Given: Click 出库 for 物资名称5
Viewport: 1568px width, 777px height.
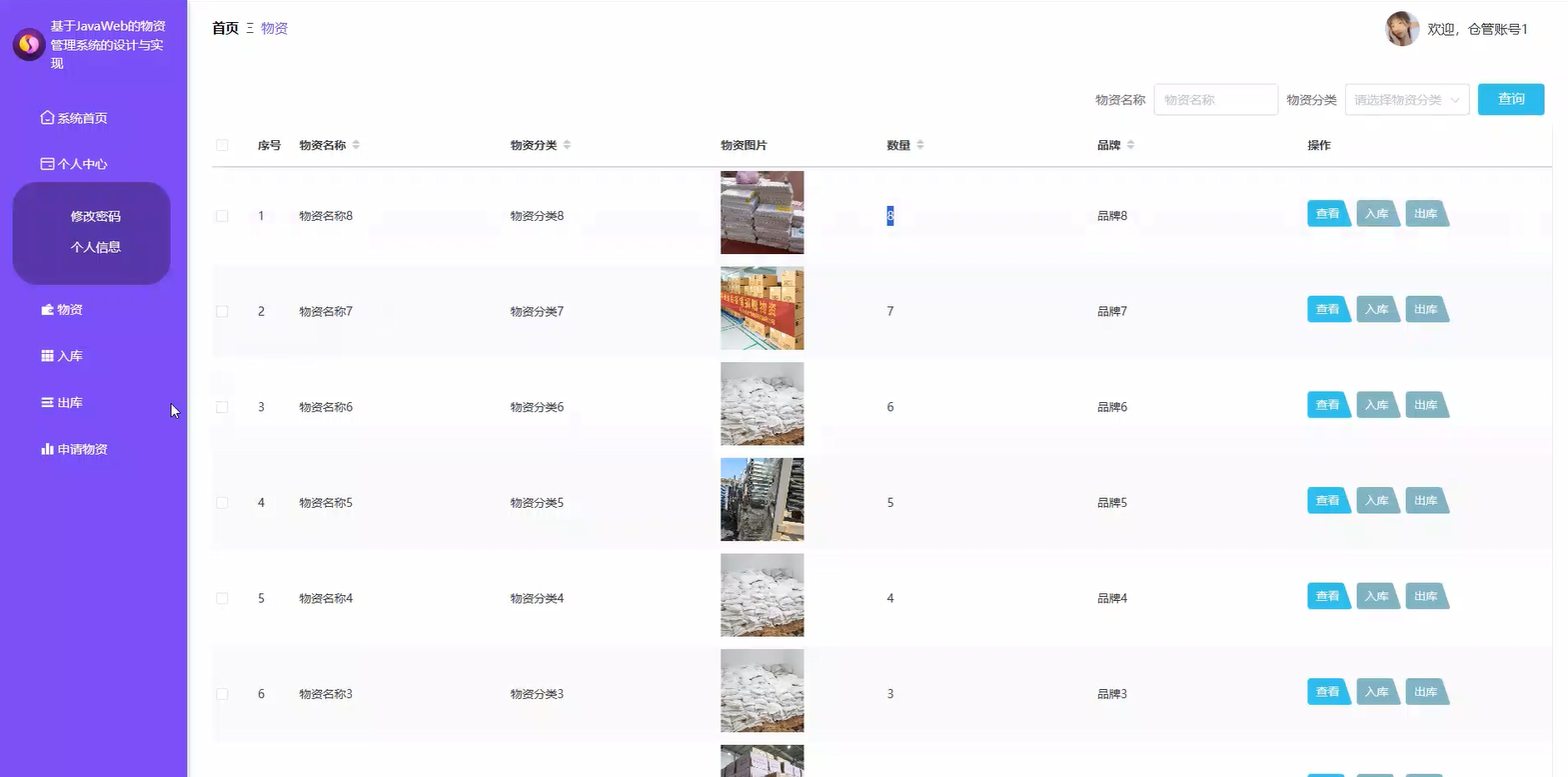Looking at the screenshot, I should tap(1426, 501).
